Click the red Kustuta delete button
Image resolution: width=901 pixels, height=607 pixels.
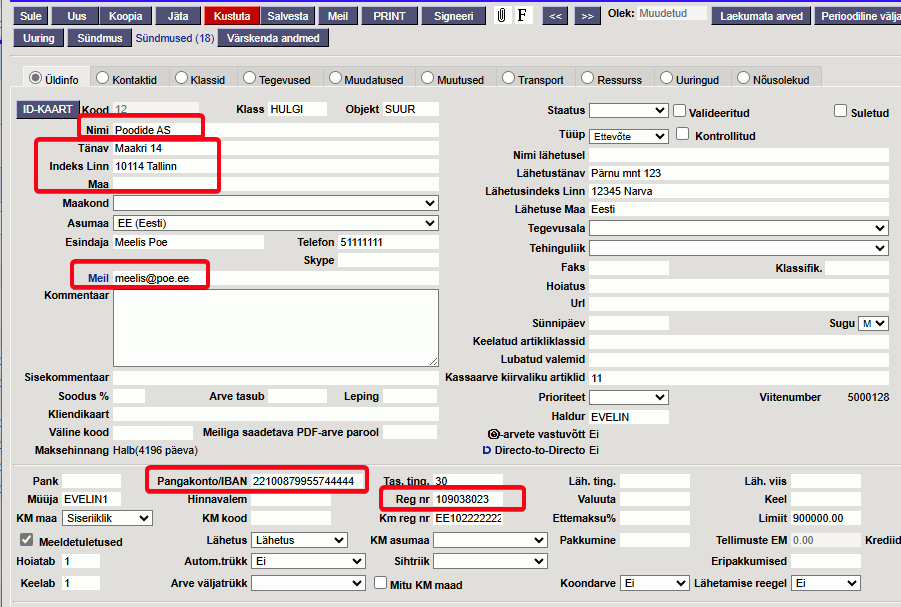(x=232, y=16)
